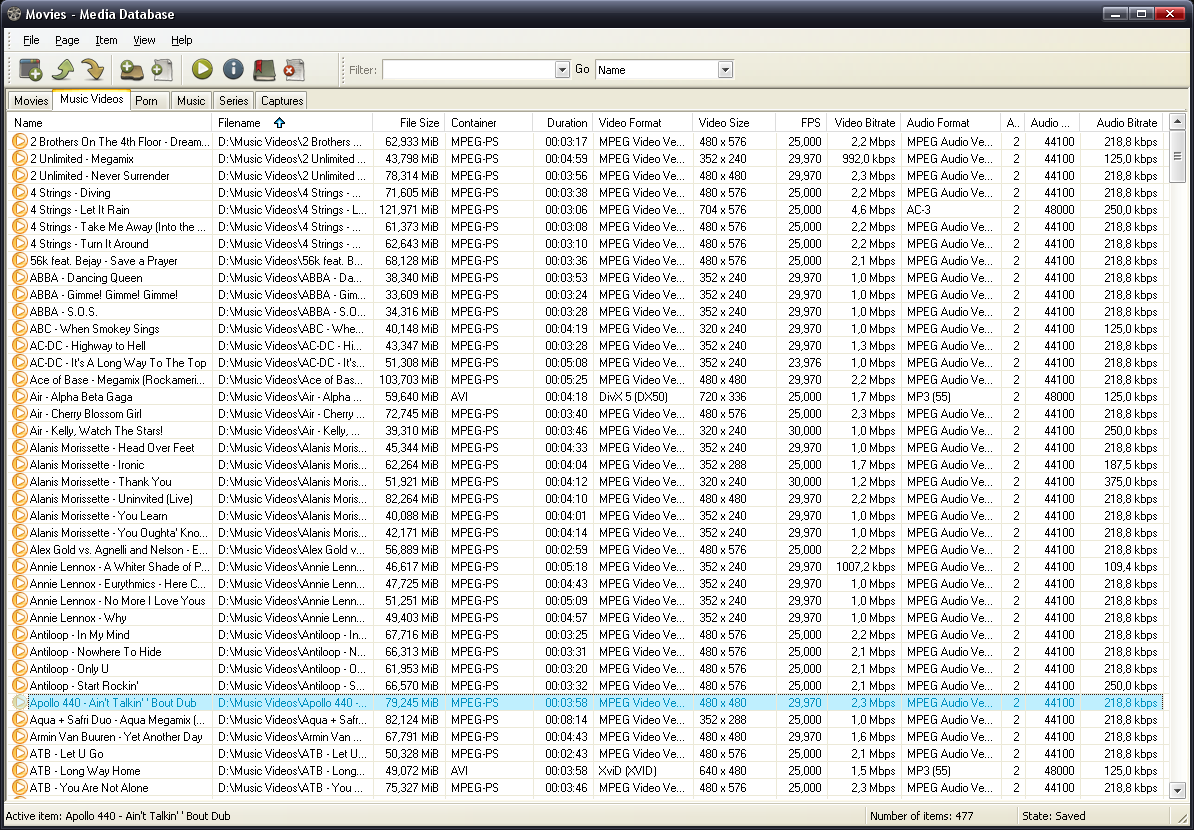
Task: Click the Go button next to filter
Action: tap(582, 69)
